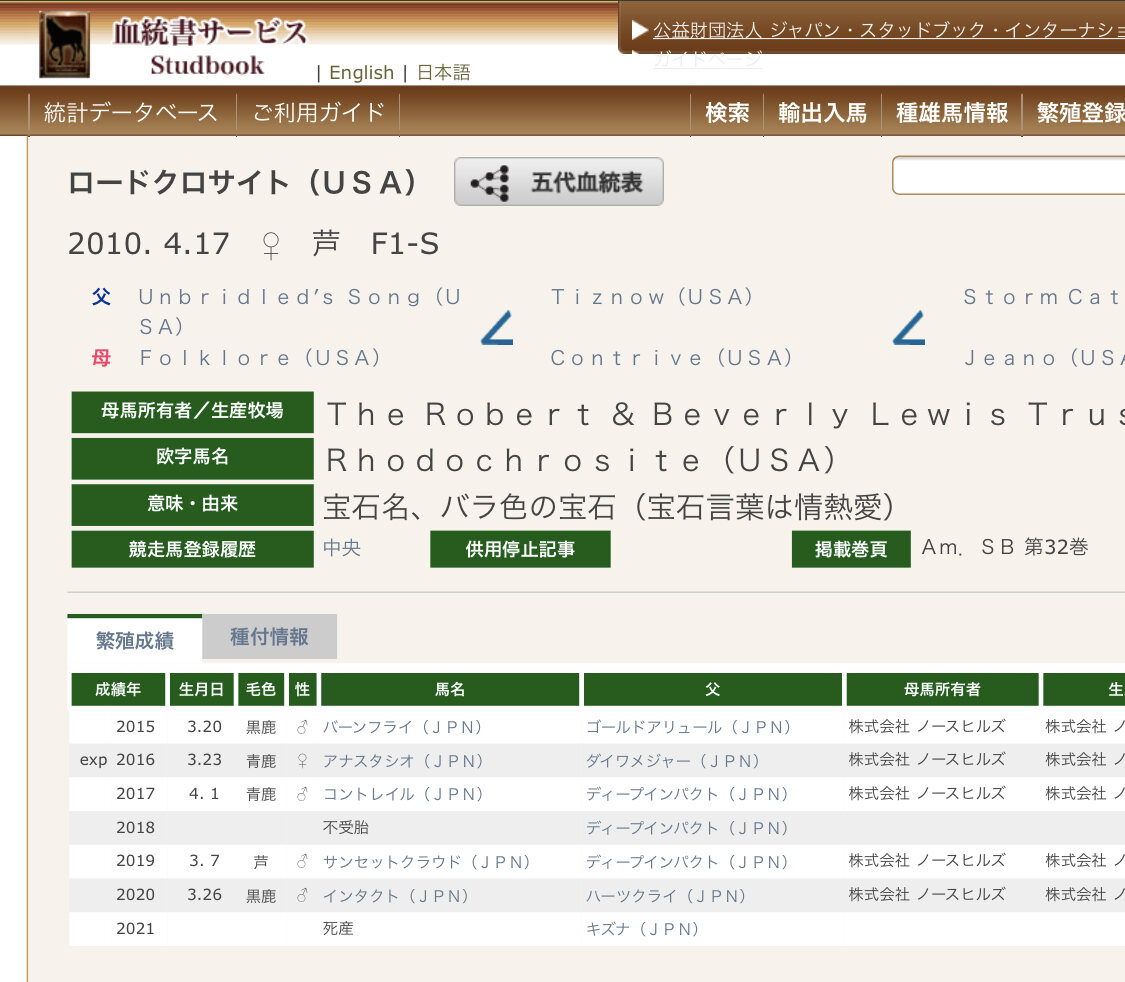1125x982 pixels.
Task: Click the blue angle icon beside Tiznow
Action: (908, 328)
